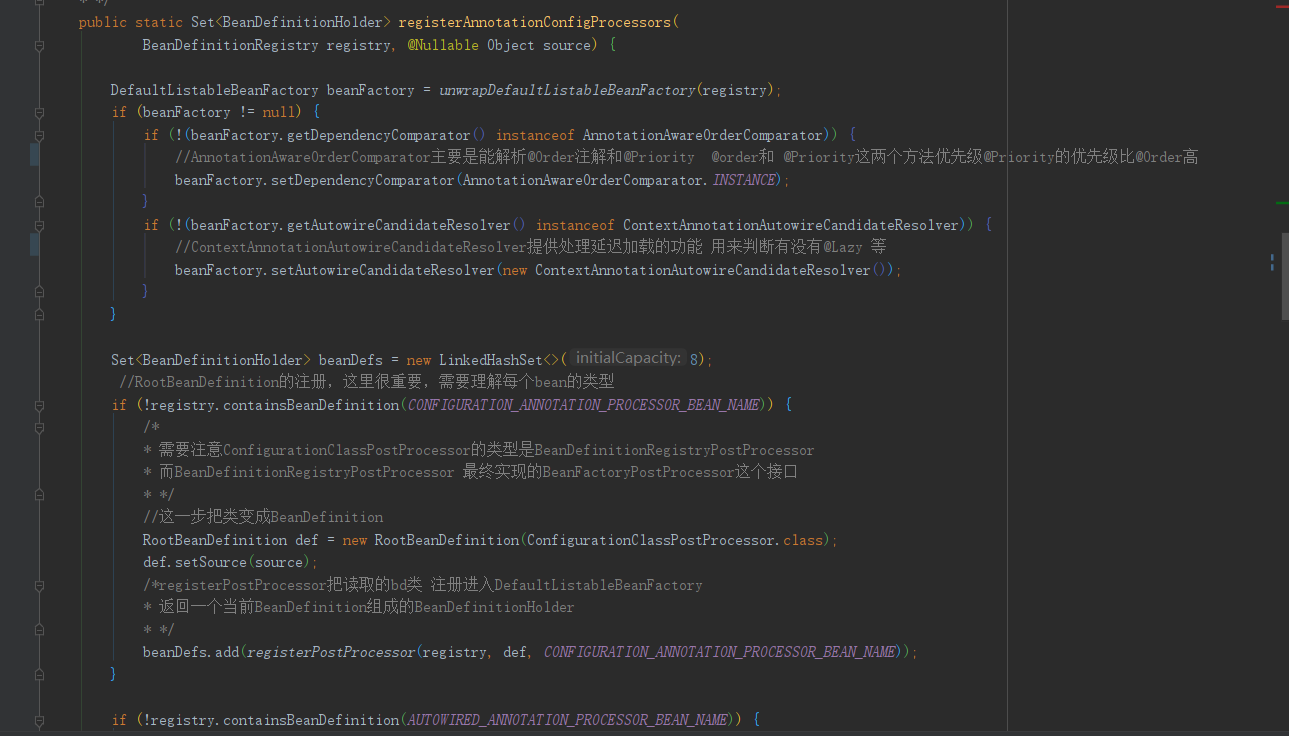This screenshot has height=736, width=1289.
Task: Click the INSTANCE constant
Action: (x=745, y=180)
